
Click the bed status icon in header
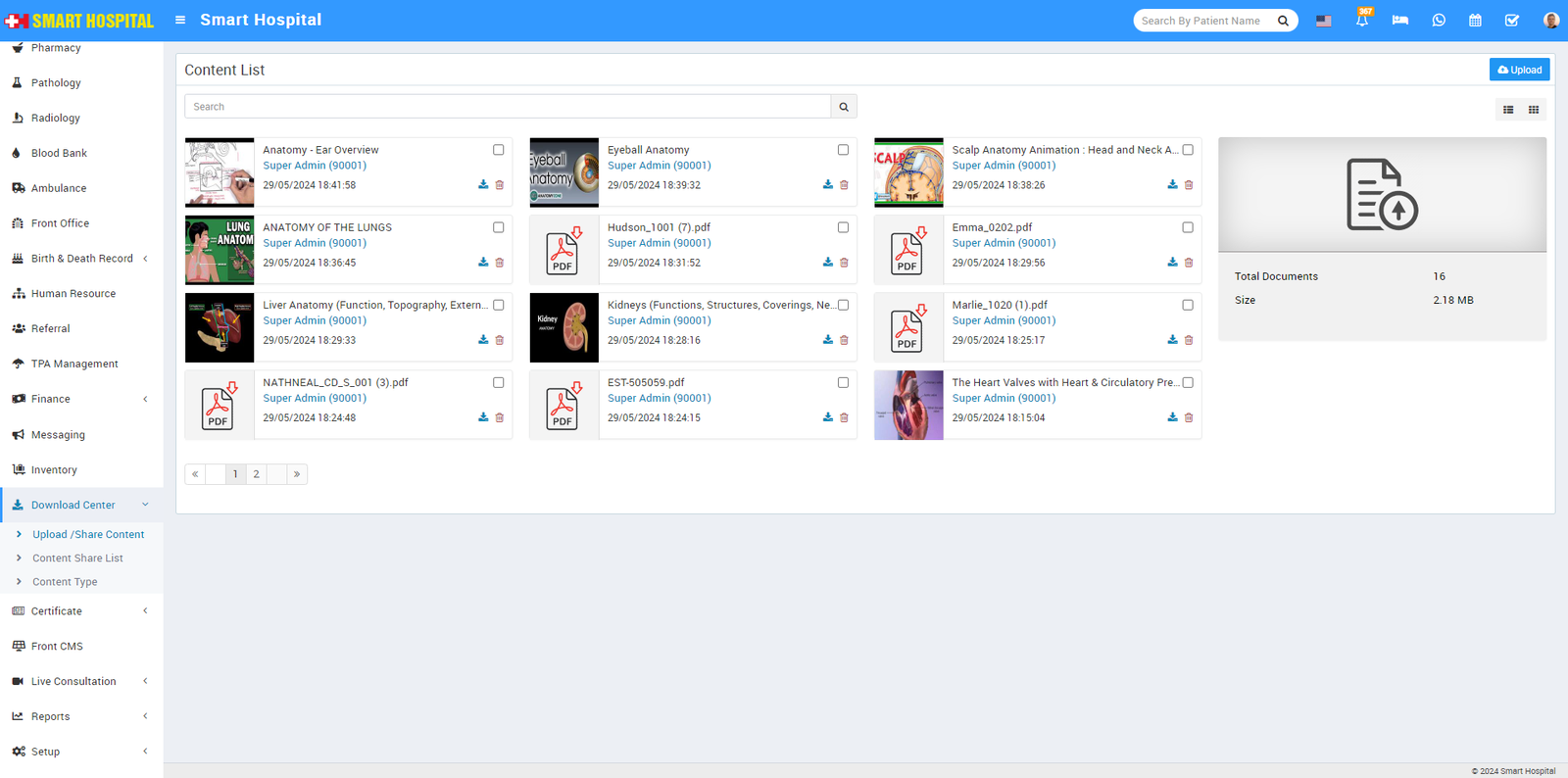tap(1400, 21)
